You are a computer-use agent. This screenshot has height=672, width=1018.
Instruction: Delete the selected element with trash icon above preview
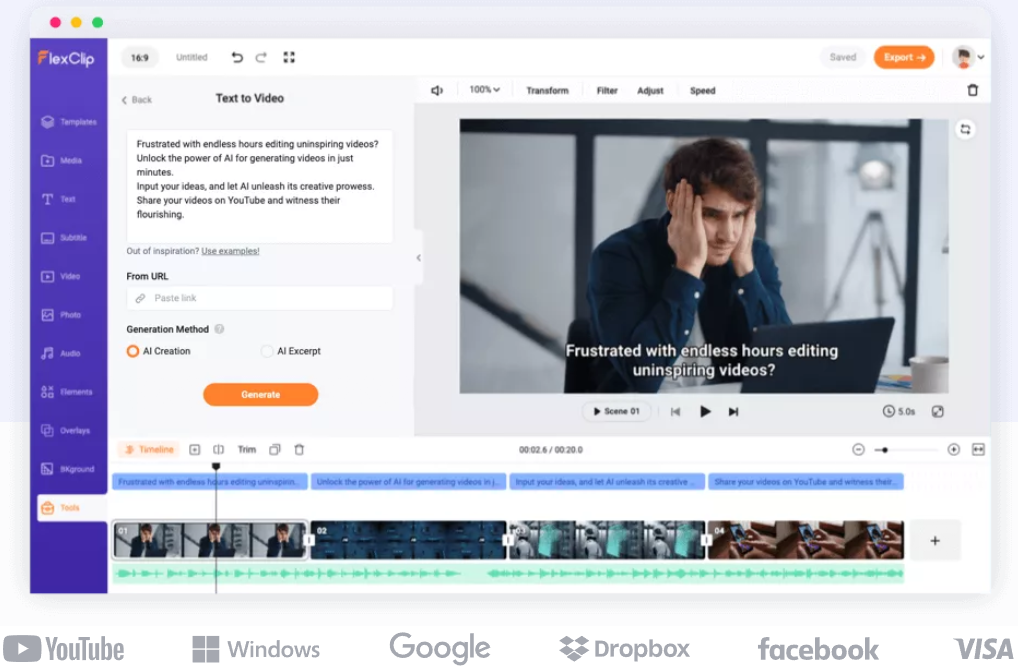(973, 90)
